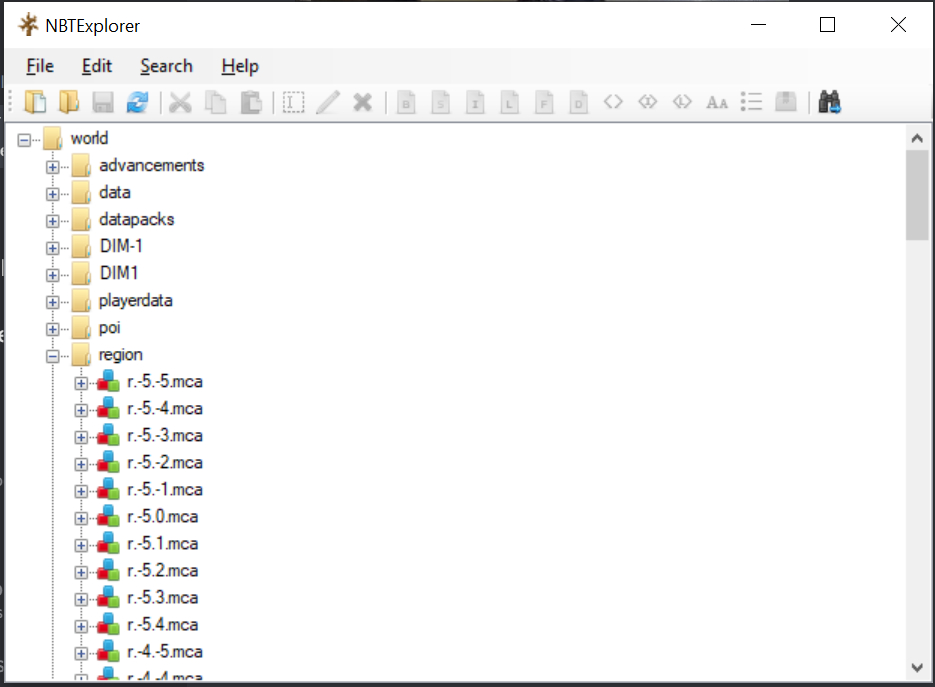Add a Long Array tag icon
935x687 pixels.
coord(682,102)
